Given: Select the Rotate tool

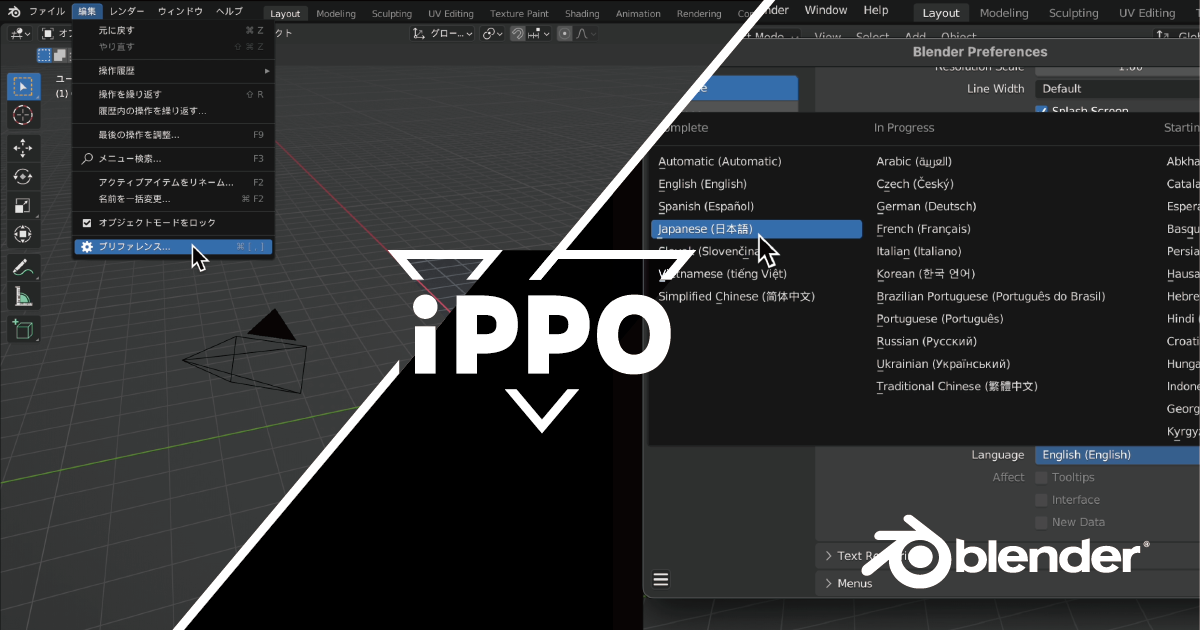Looking at the screenshot, I should pyautogui.click(x=23, y=177).
